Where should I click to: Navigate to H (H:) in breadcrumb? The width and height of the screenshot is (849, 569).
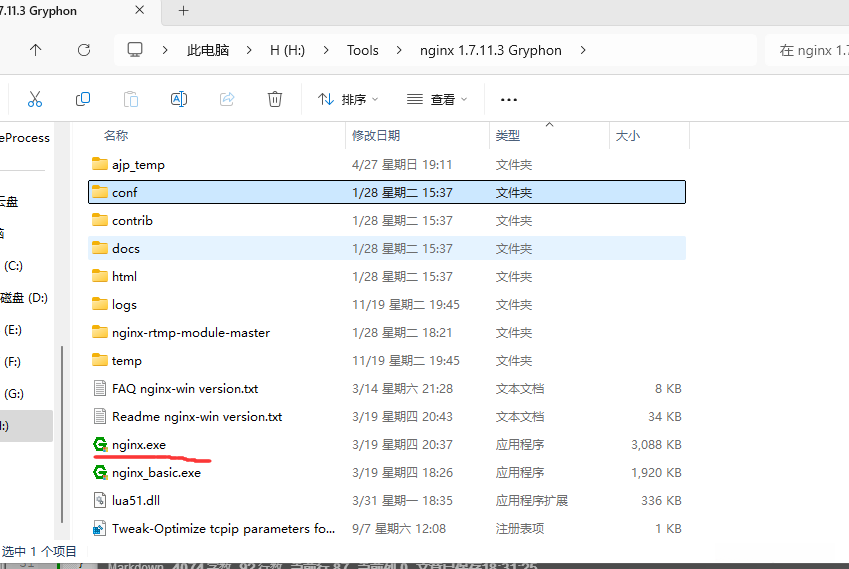(x=288, y=50)
